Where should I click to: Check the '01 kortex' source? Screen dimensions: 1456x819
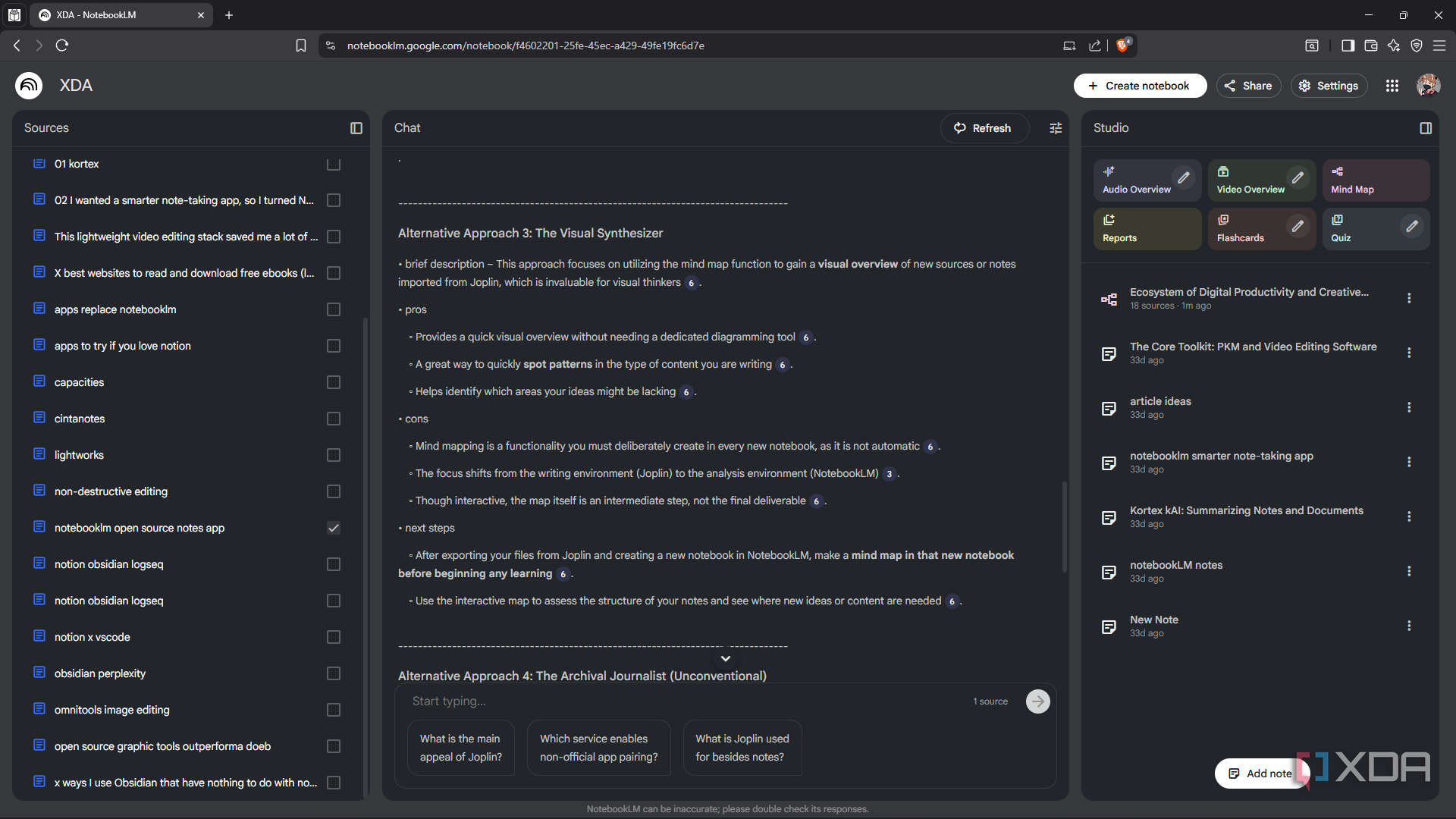click(334, 164)
